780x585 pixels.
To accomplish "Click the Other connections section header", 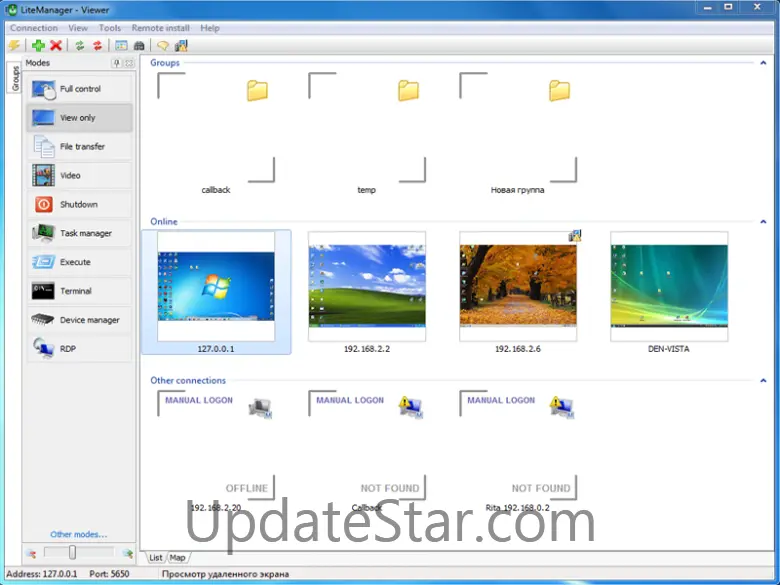I will 188,380.
